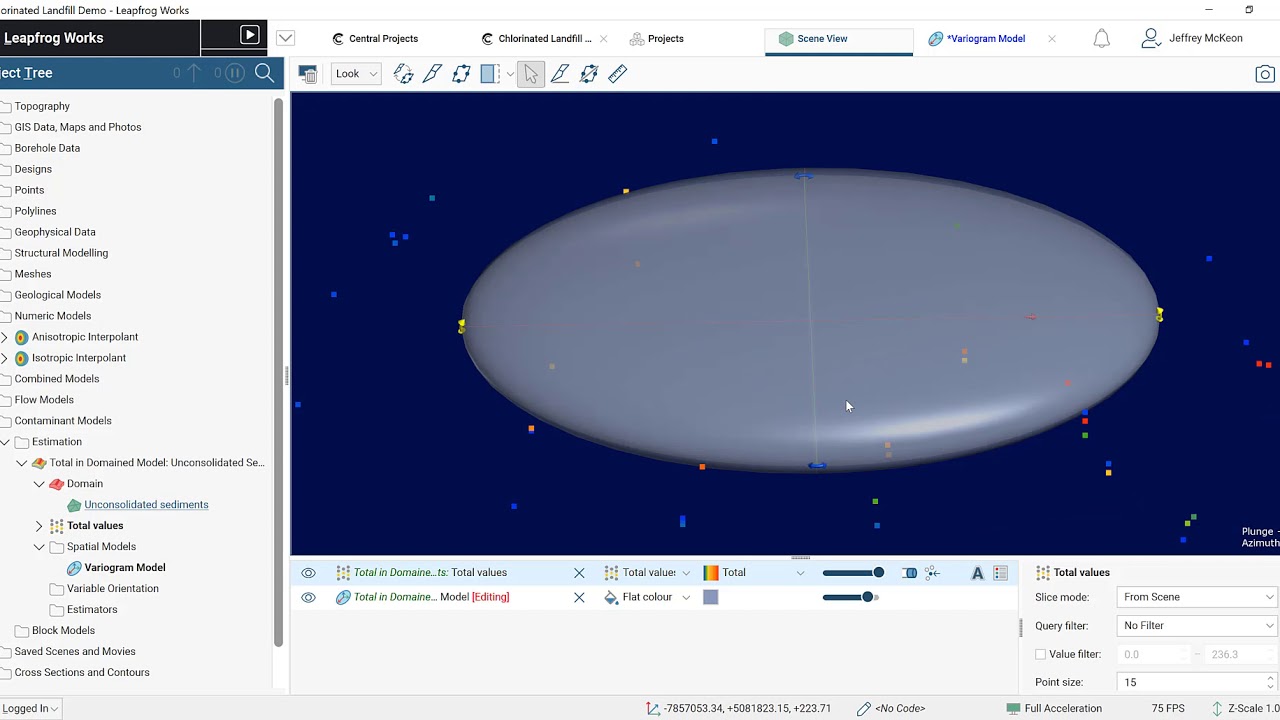Image resolution: width=1280 pixels, height=720 pixels.
Task: Select Variogram Model in project tree
Action: tap(125, 568)
